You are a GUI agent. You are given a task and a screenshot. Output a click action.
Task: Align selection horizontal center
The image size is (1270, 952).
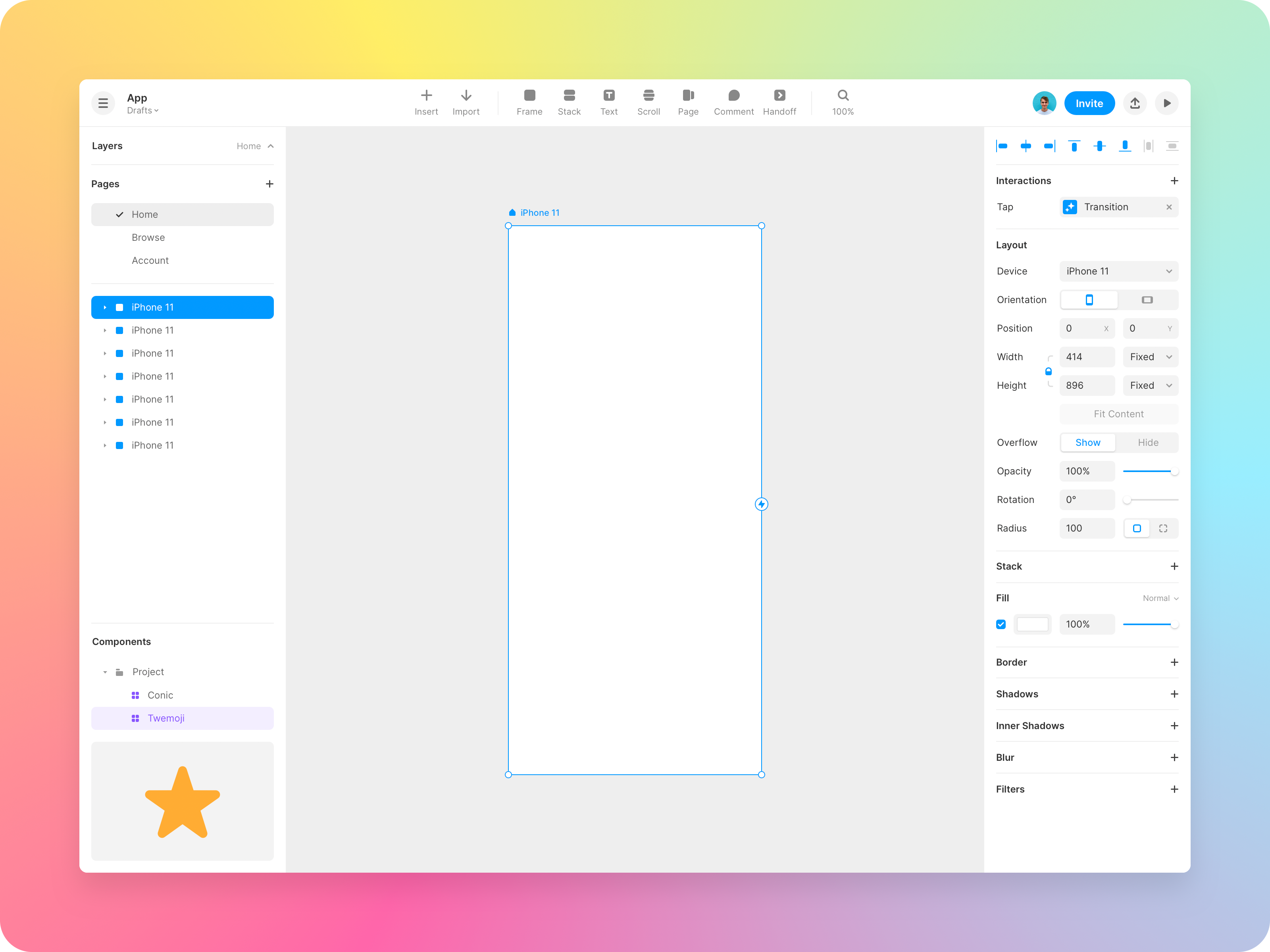[x=1026, y=146]
